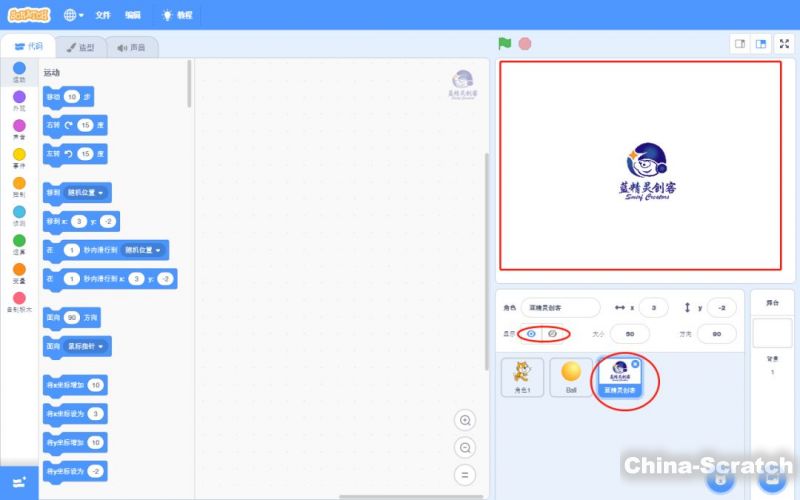Select the Ball sprite thumbnail
Viewport: 800px width, 500px height.
tap(571, 377)
